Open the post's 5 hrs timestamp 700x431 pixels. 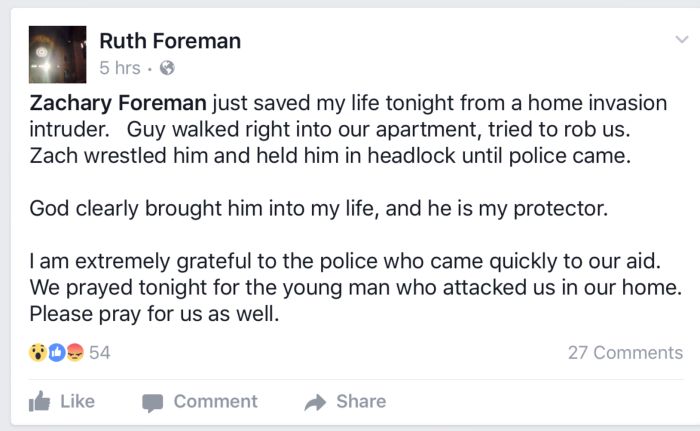[119, 68]
